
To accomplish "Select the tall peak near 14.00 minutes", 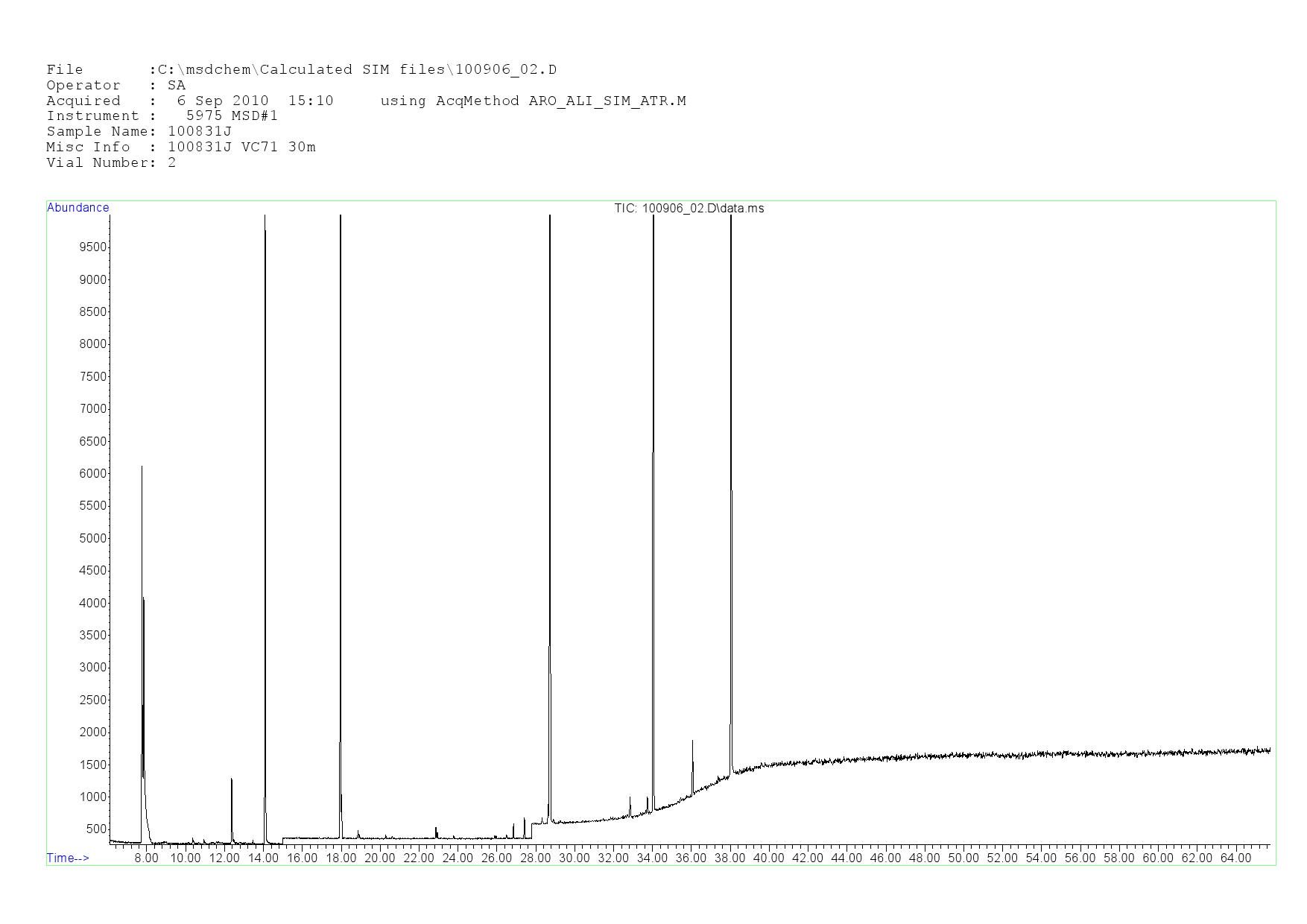I will [x=265, y=218].
